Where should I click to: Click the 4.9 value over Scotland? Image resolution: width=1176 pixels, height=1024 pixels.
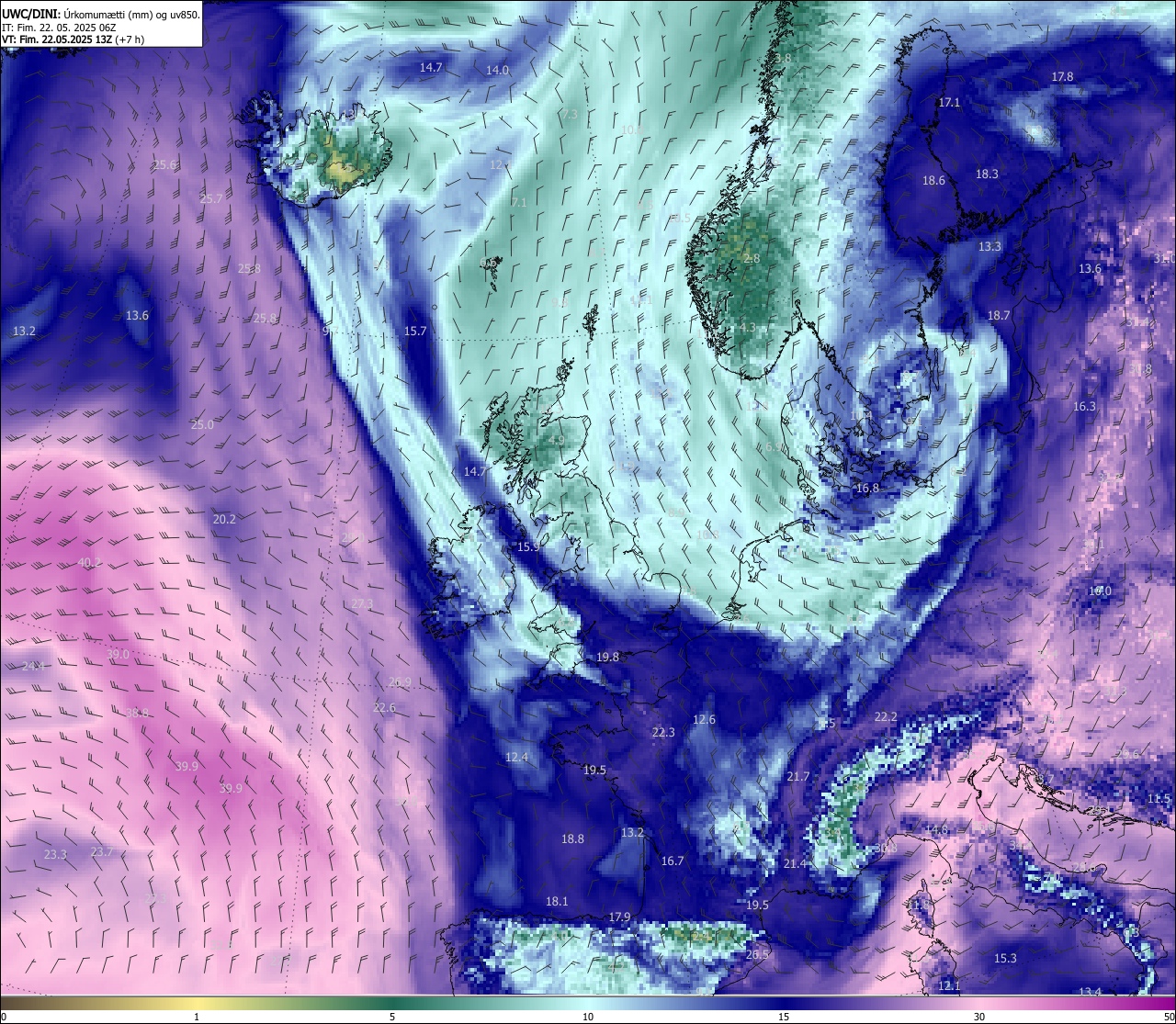point(557,440)
